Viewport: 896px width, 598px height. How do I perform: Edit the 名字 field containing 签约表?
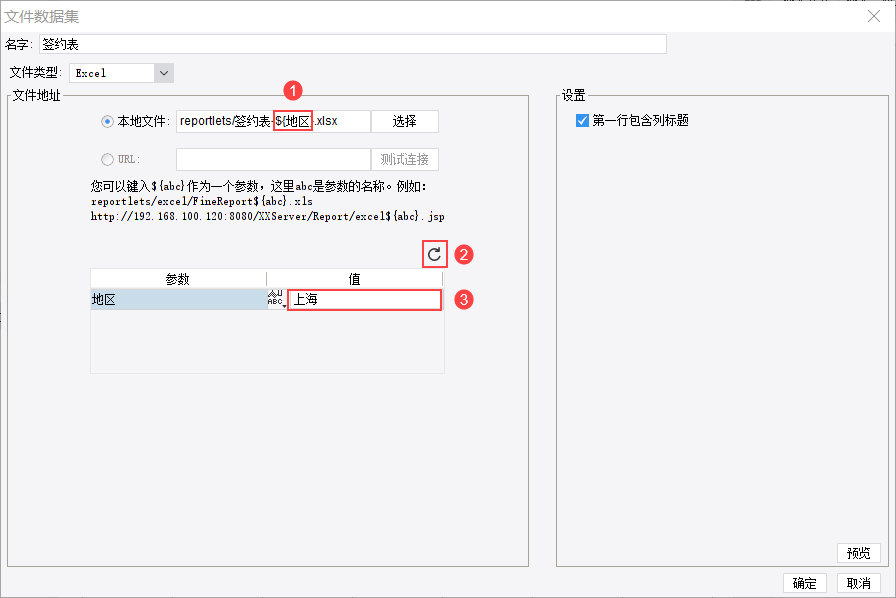(353, 44)
